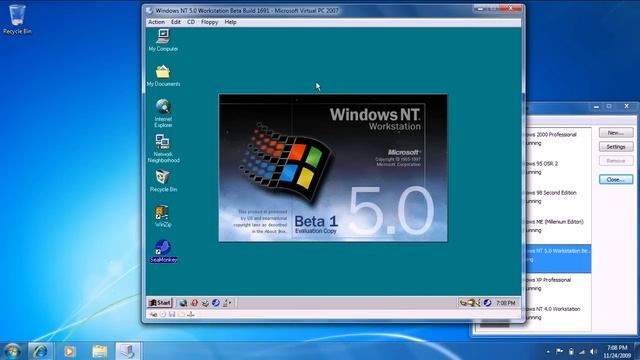Click the shared folder status icon in Virtual PC
The image size is (640, 360).
tap(181, 314)
